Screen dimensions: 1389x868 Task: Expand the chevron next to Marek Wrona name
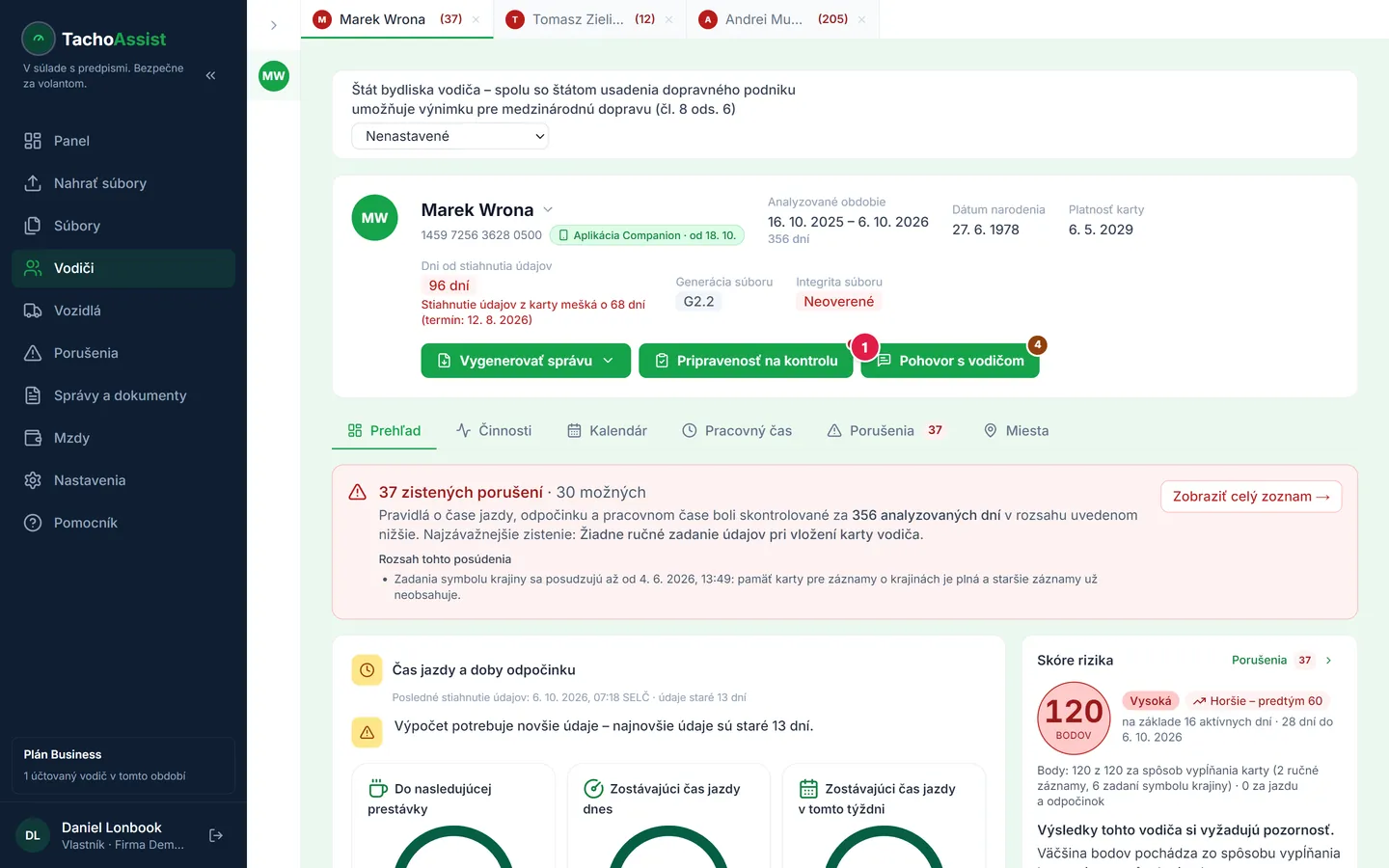click(548, 209)
